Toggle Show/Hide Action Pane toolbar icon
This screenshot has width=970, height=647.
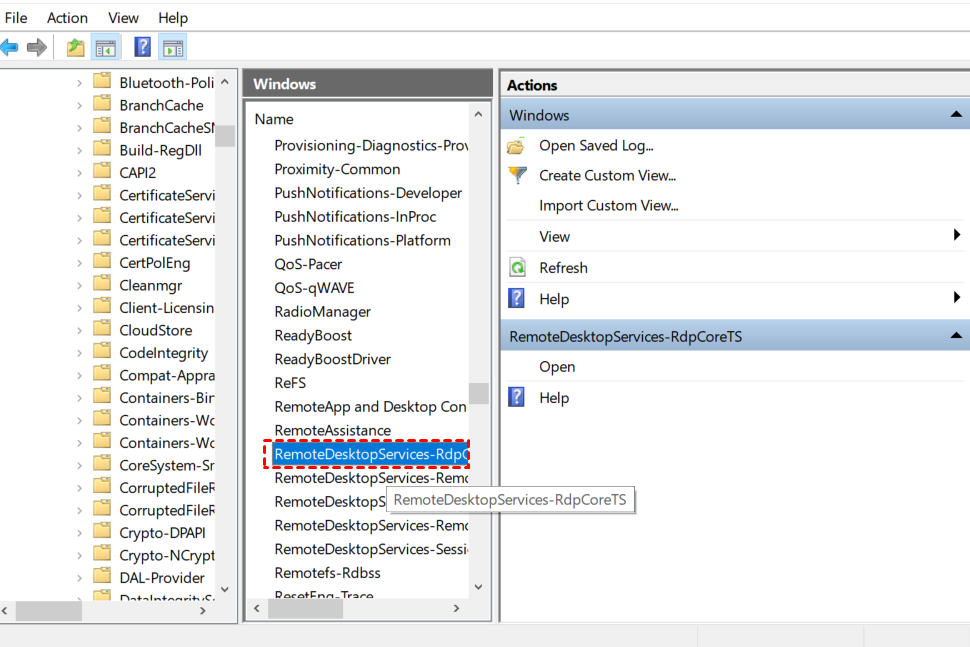pos(172,47)
